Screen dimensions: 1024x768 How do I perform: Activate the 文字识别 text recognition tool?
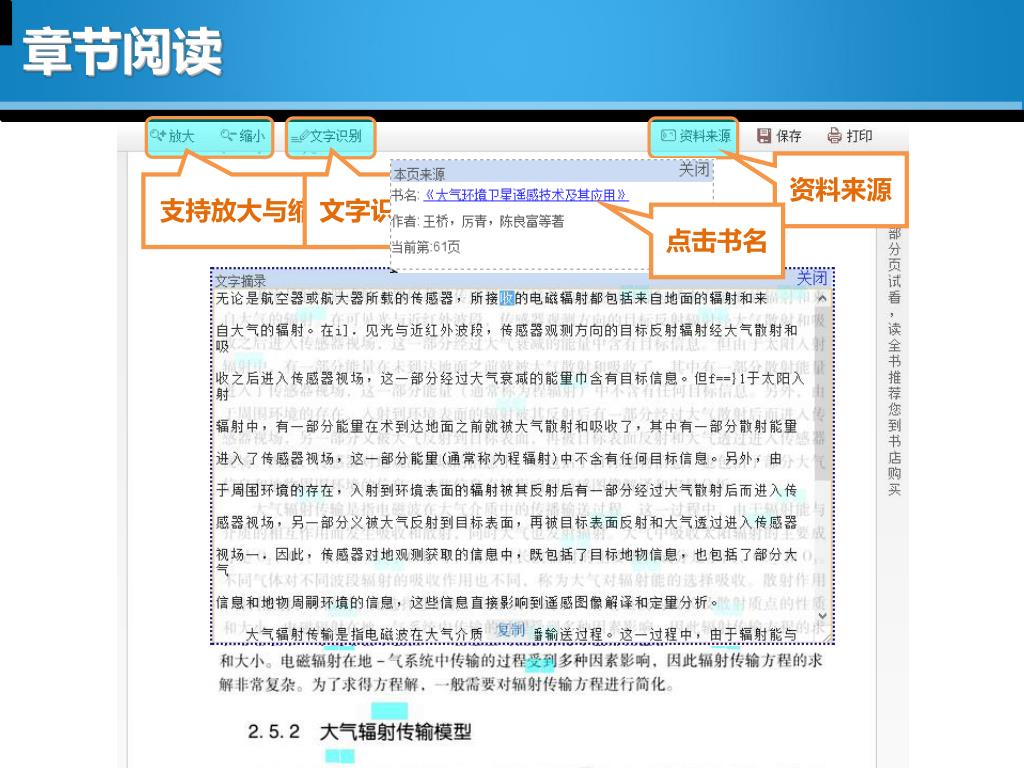(x=326, y=136)
